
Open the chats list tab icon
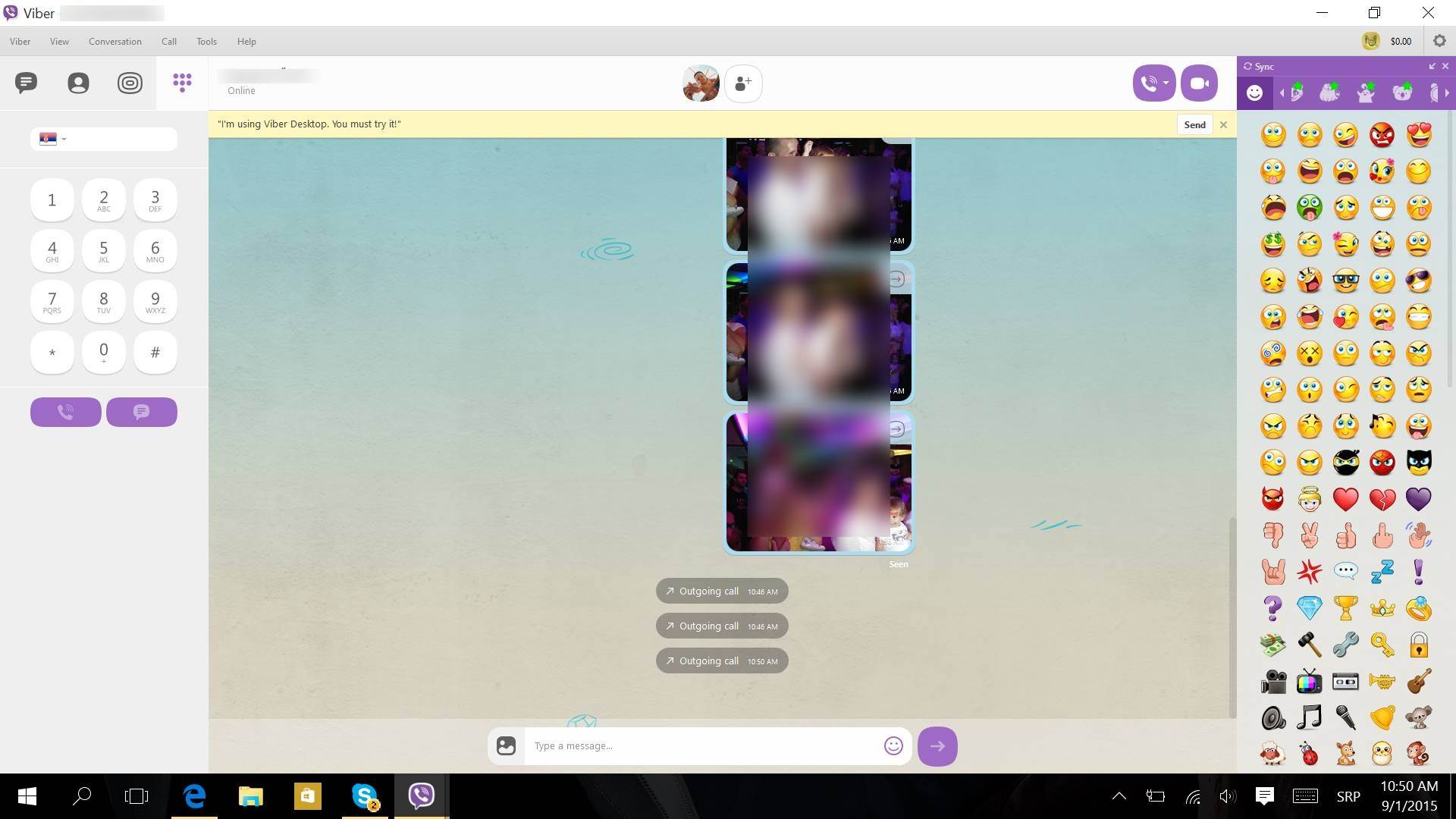pyautogui.click(x=26, y=83)
